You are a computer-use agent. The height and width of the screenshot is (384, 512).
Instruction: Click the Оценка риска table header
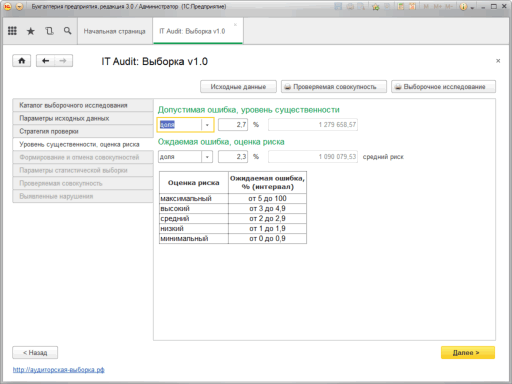click(194, 182)
